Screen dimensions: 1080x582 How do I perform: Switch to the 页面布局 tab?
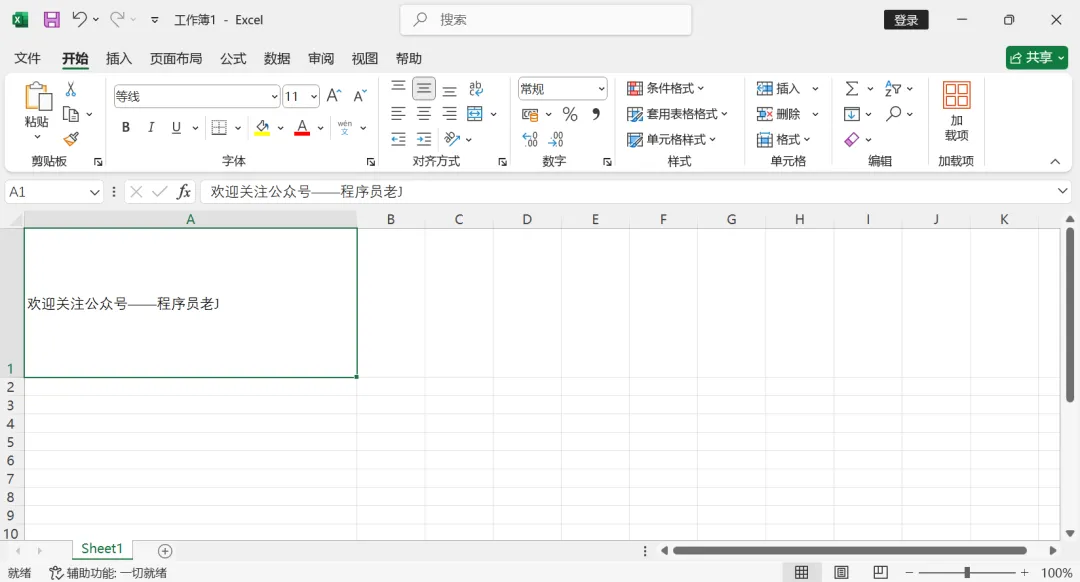[x=176, y=59]
